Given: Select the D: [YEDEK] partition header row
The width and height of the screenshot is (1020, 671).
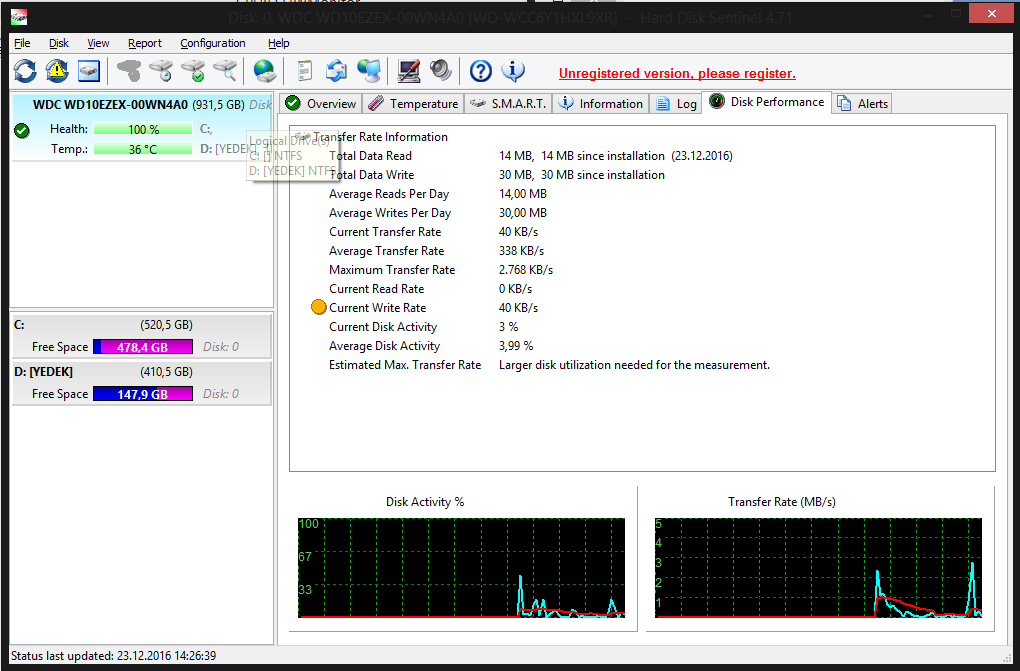Looking at the screenshot, I should coord(141,372).
